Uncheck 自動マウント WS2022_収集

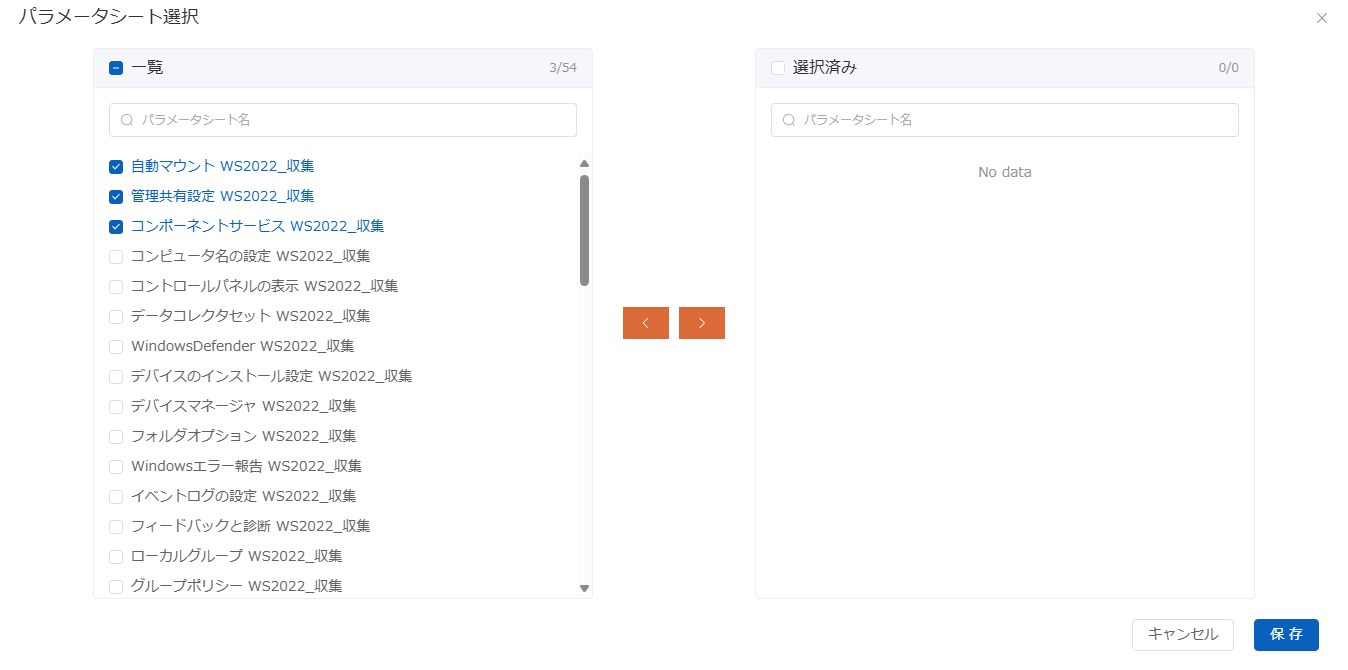coord(116,167)
